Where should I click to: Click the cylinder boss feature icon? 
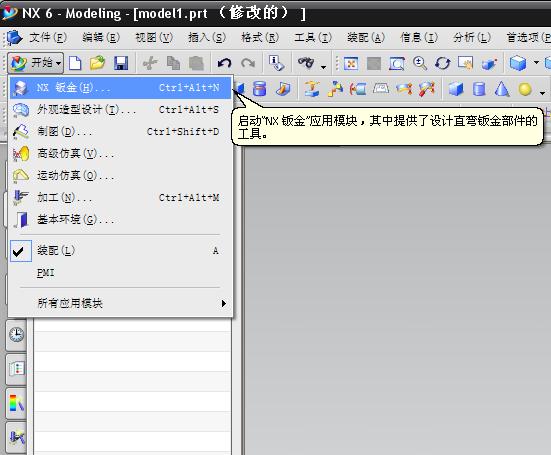pyautogui.click(x=259, y=89)
